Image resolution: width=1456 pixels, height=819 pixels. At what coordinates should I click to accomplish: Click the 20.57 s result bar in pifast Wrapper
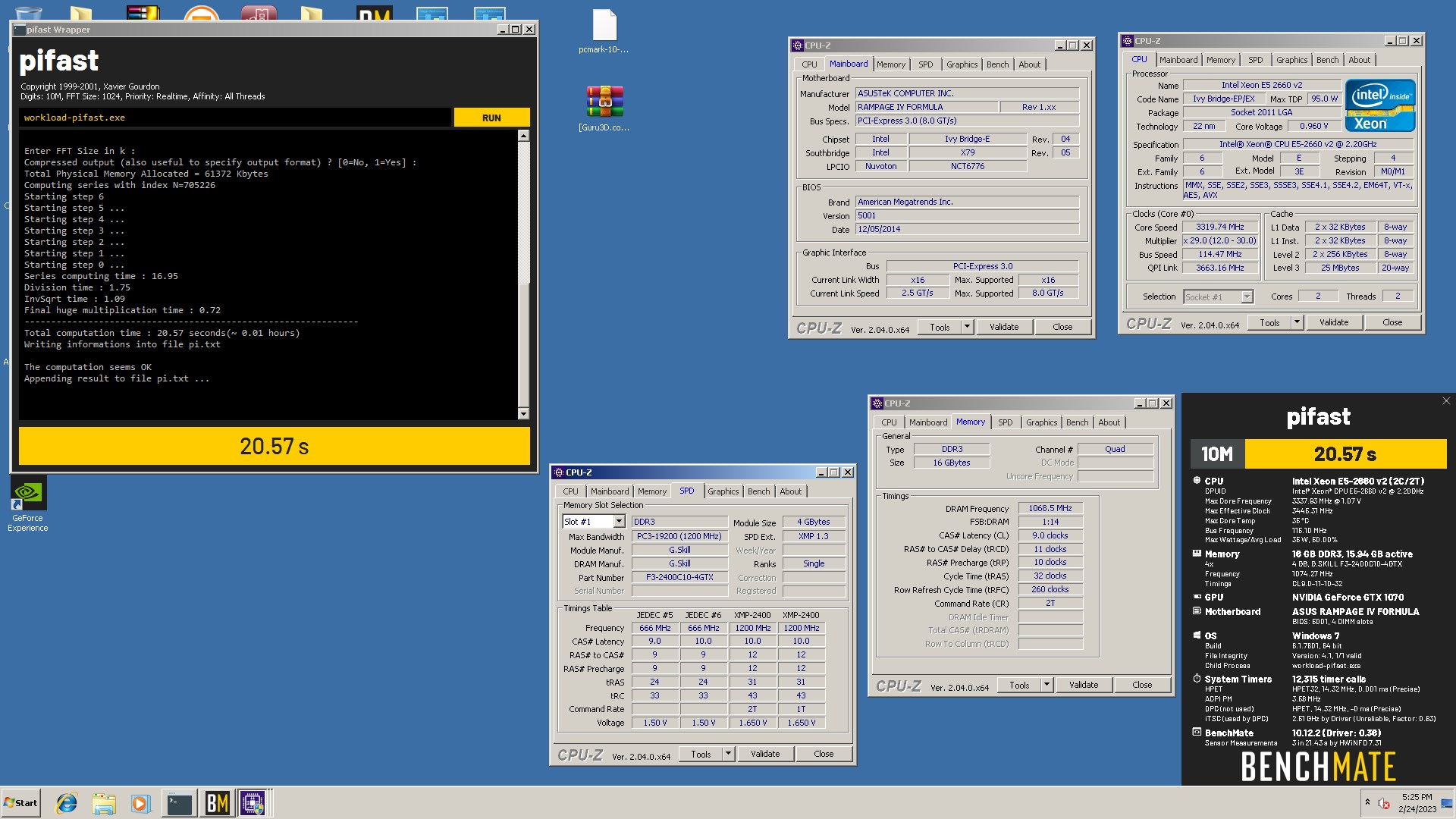click(x=274, y=446)
